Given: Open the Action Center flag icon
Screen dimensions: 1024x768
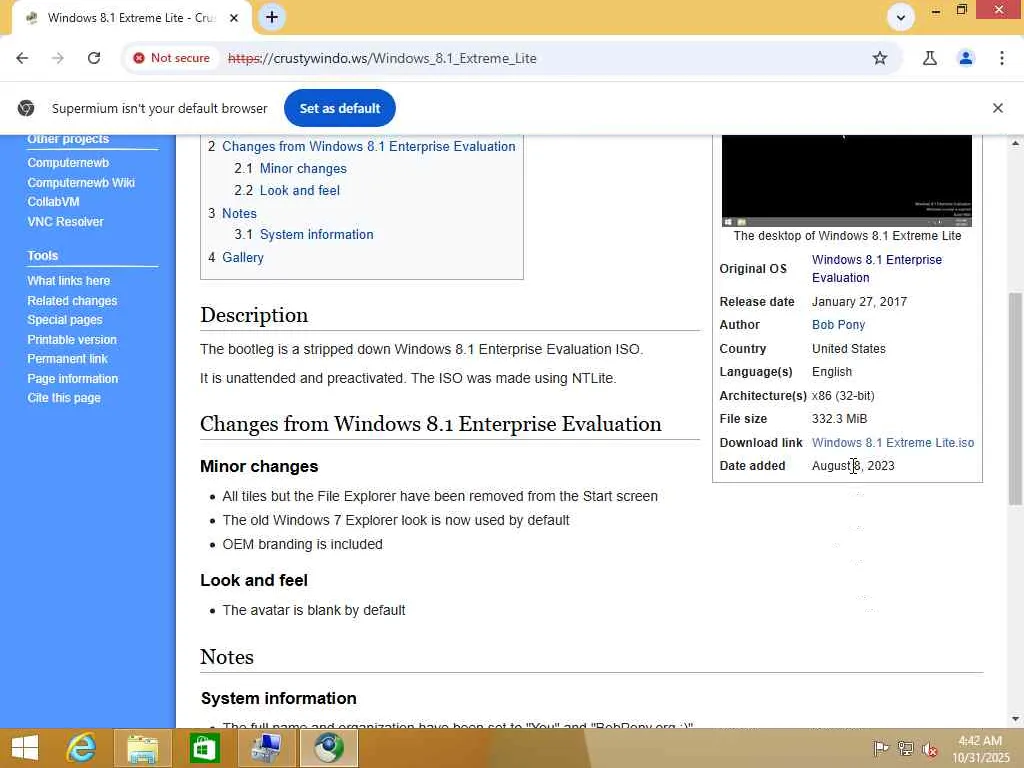Looking at the screenshot, I should (880, 748).
